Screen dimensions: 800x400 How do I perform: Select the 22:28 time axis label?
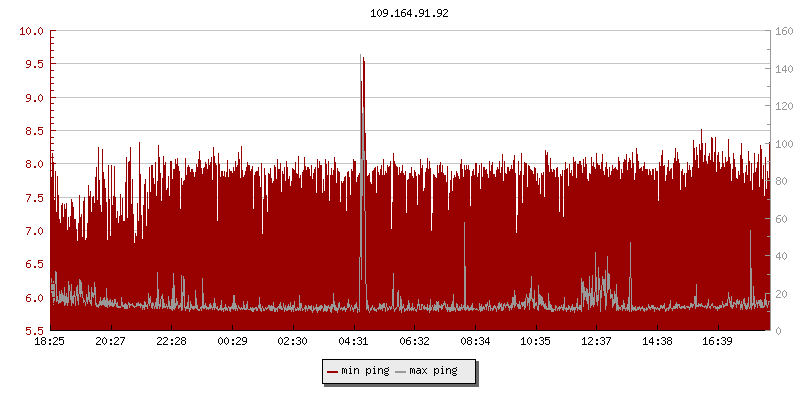click(172, 342)
